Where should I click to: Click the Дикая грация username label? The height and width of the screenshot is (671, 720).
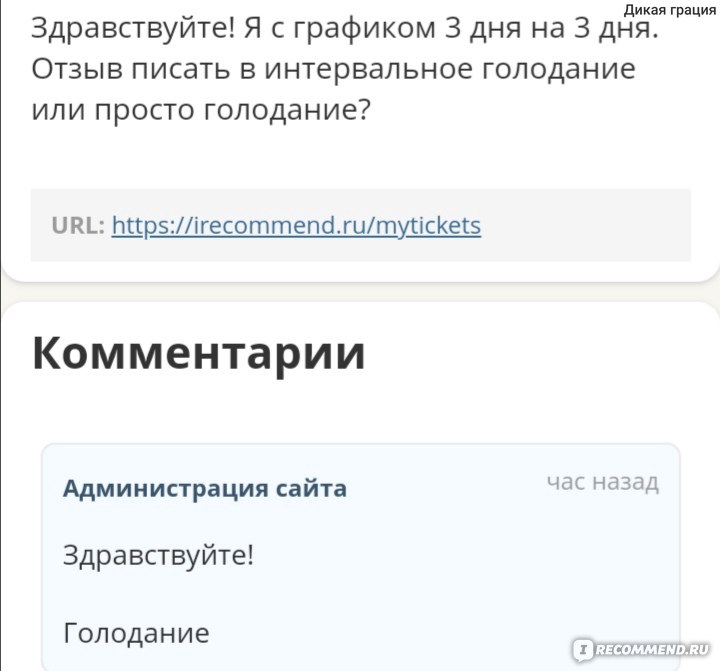[669, 10]
